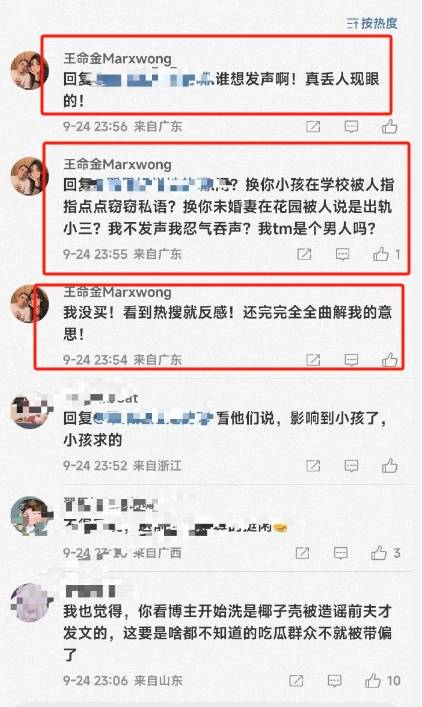Share the 浙江 comment at 23:52

[x=313, y=465]
